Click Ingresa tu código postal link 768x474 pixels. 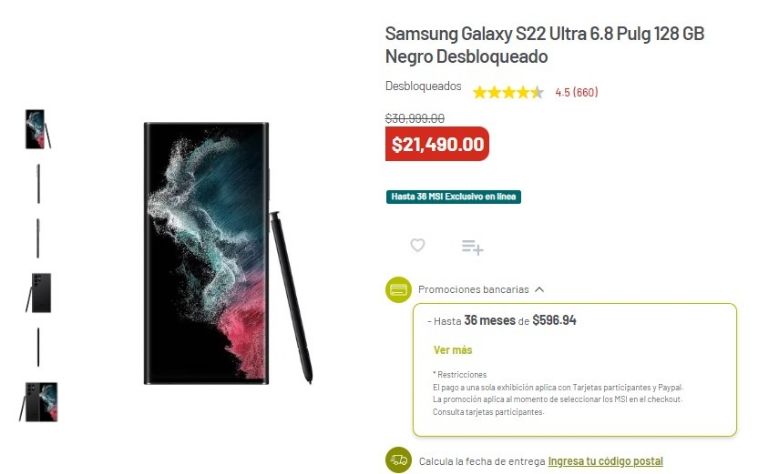605,461
